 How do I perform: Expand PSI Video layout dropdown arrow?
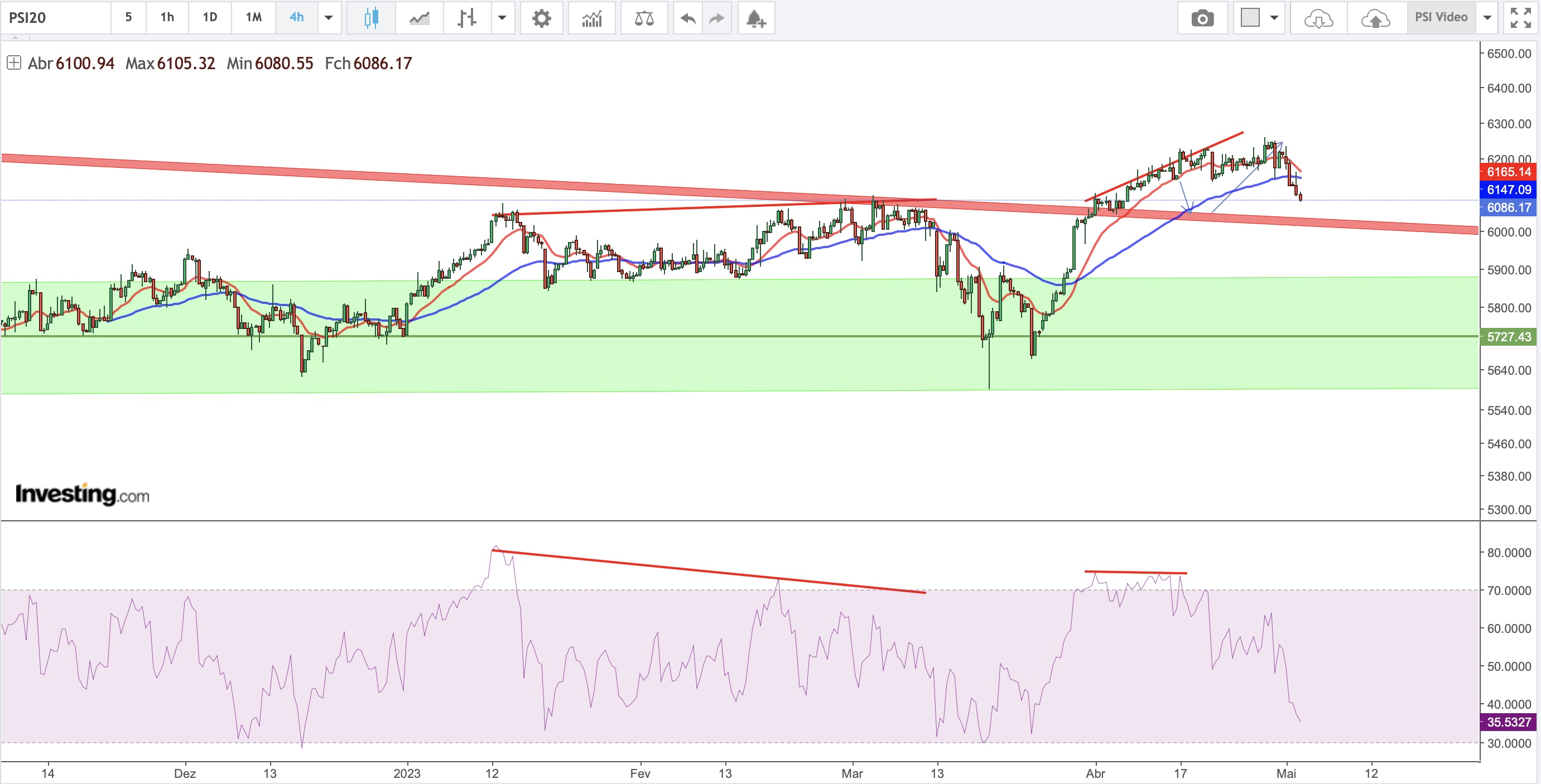[1487, 18]
